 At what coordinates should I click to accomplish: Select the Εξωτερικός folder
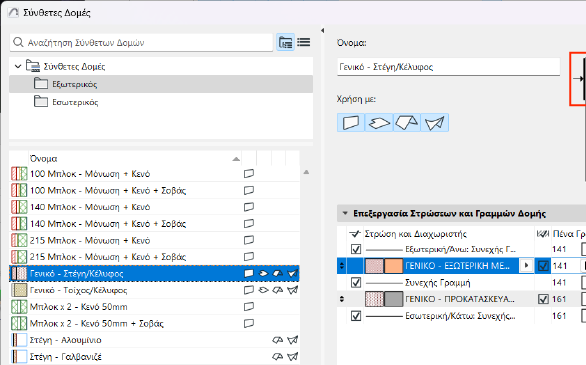point(161,84)
